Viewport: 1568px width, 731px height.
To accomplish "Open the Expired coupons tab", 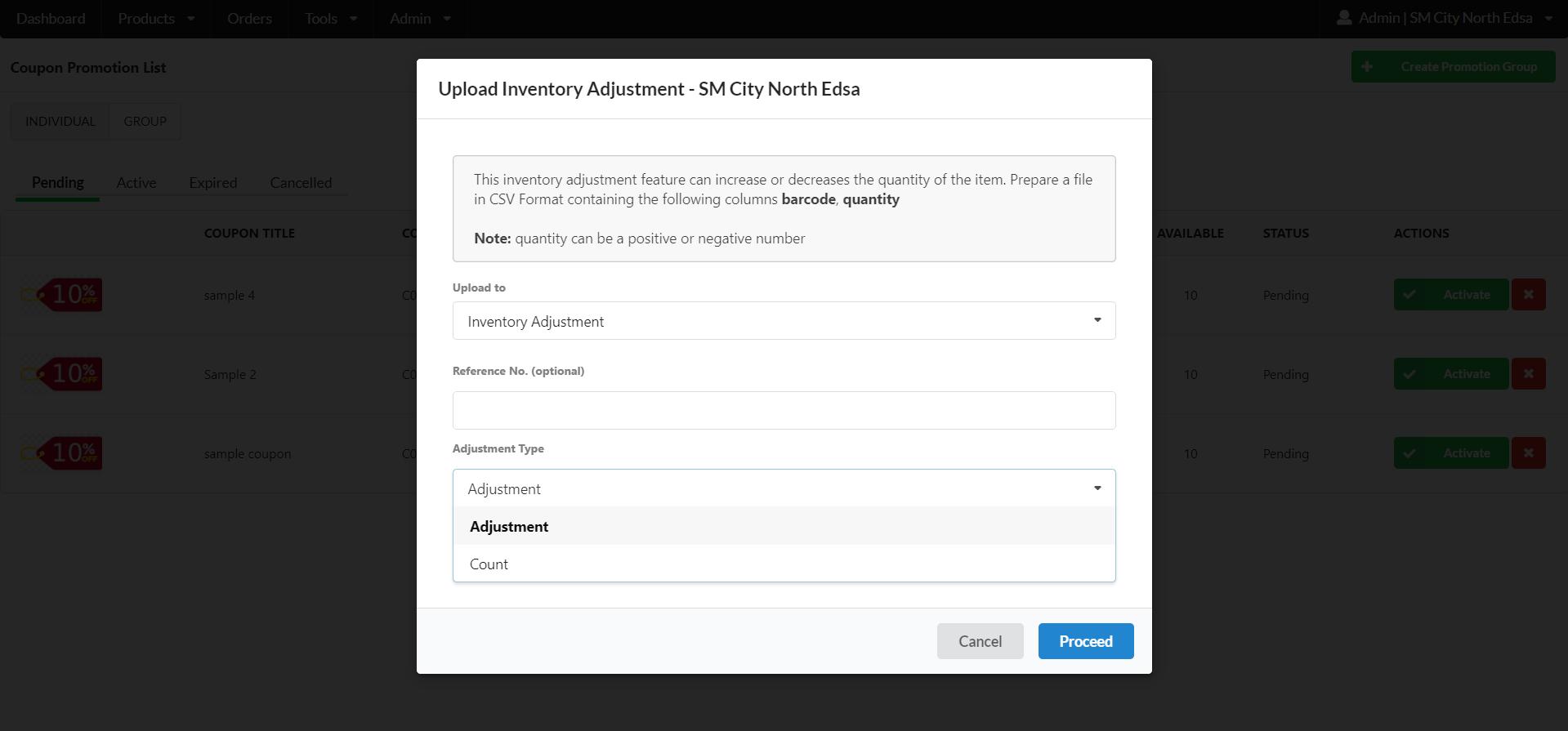I will click(x=212, y=183).
